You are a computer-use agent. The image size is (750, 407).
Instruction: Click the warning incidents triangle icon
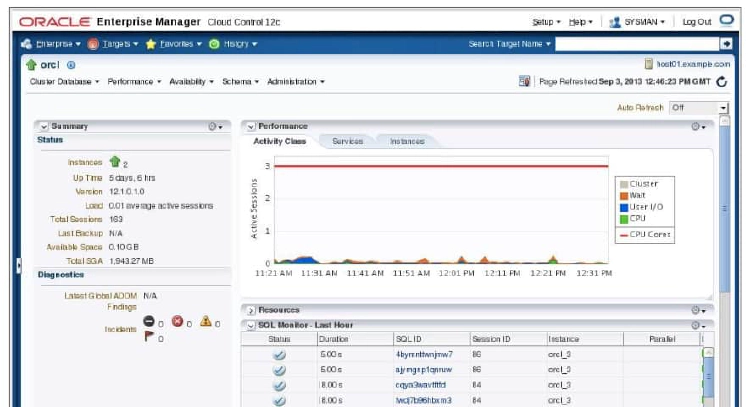point(206,321)
